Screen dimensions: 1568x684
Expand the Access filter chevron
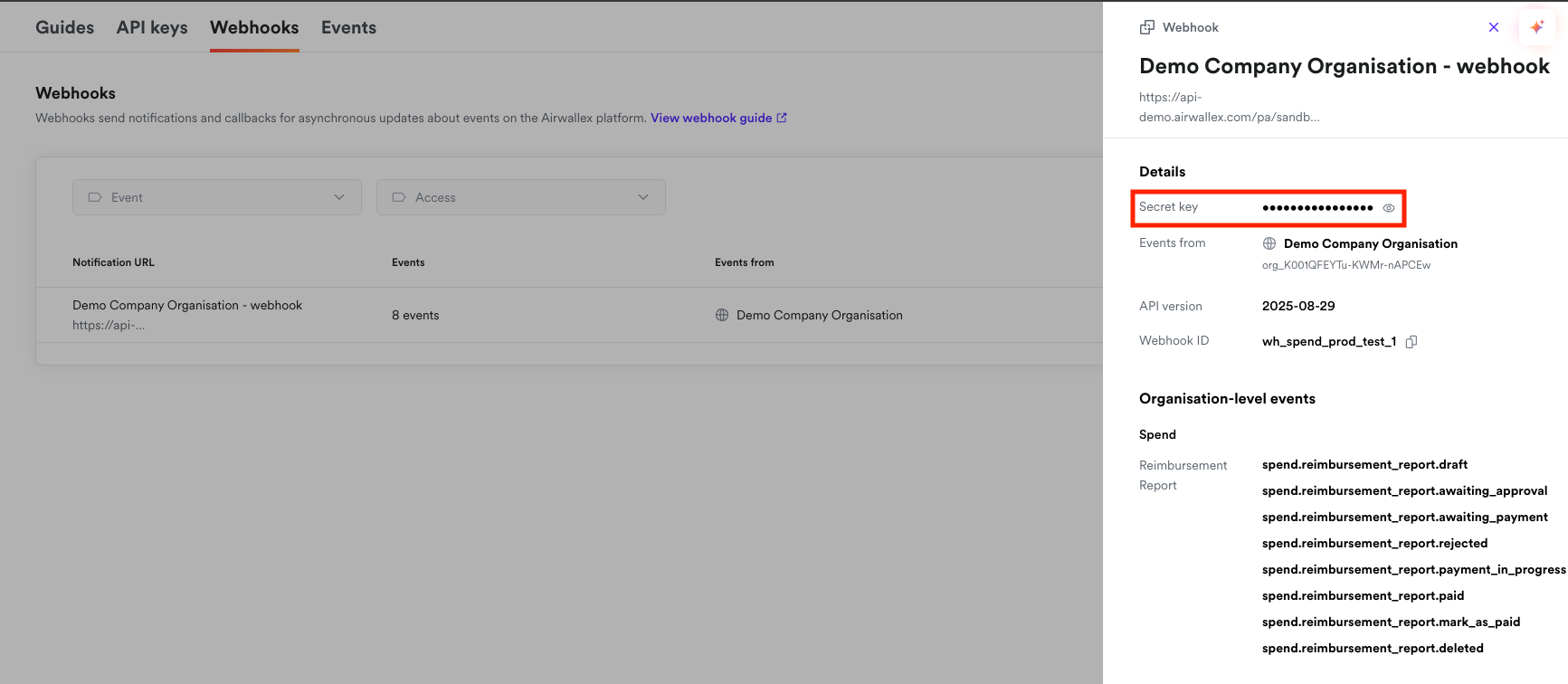(643, 197)
